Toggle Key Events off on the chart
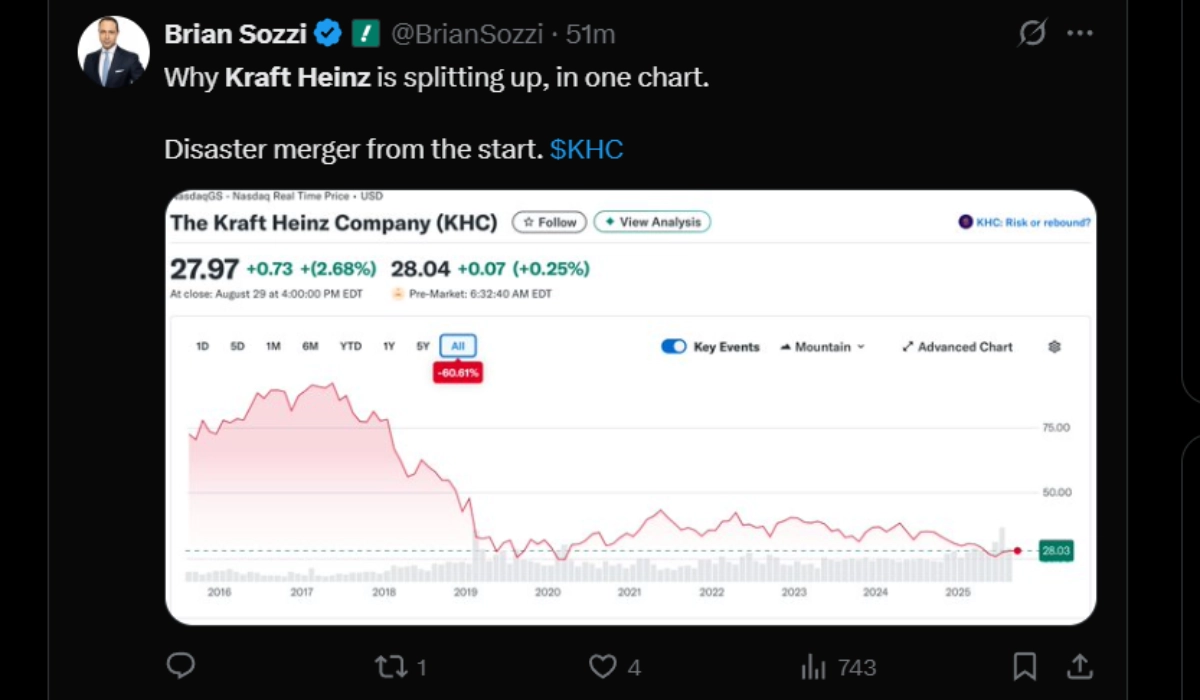1200x700 pixels. (672, 346)
